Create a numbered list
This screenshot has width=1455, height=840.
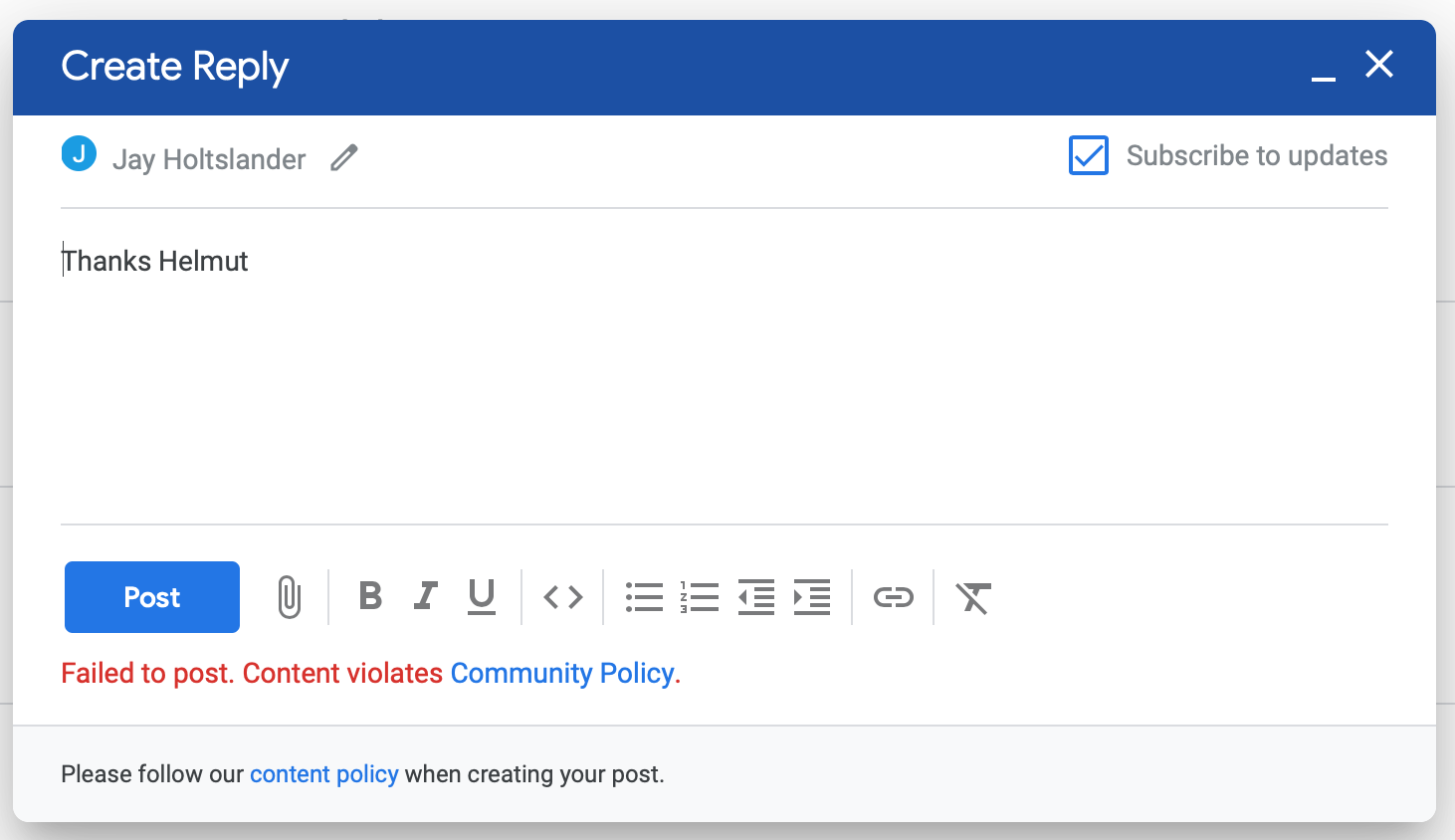point(701,597)
